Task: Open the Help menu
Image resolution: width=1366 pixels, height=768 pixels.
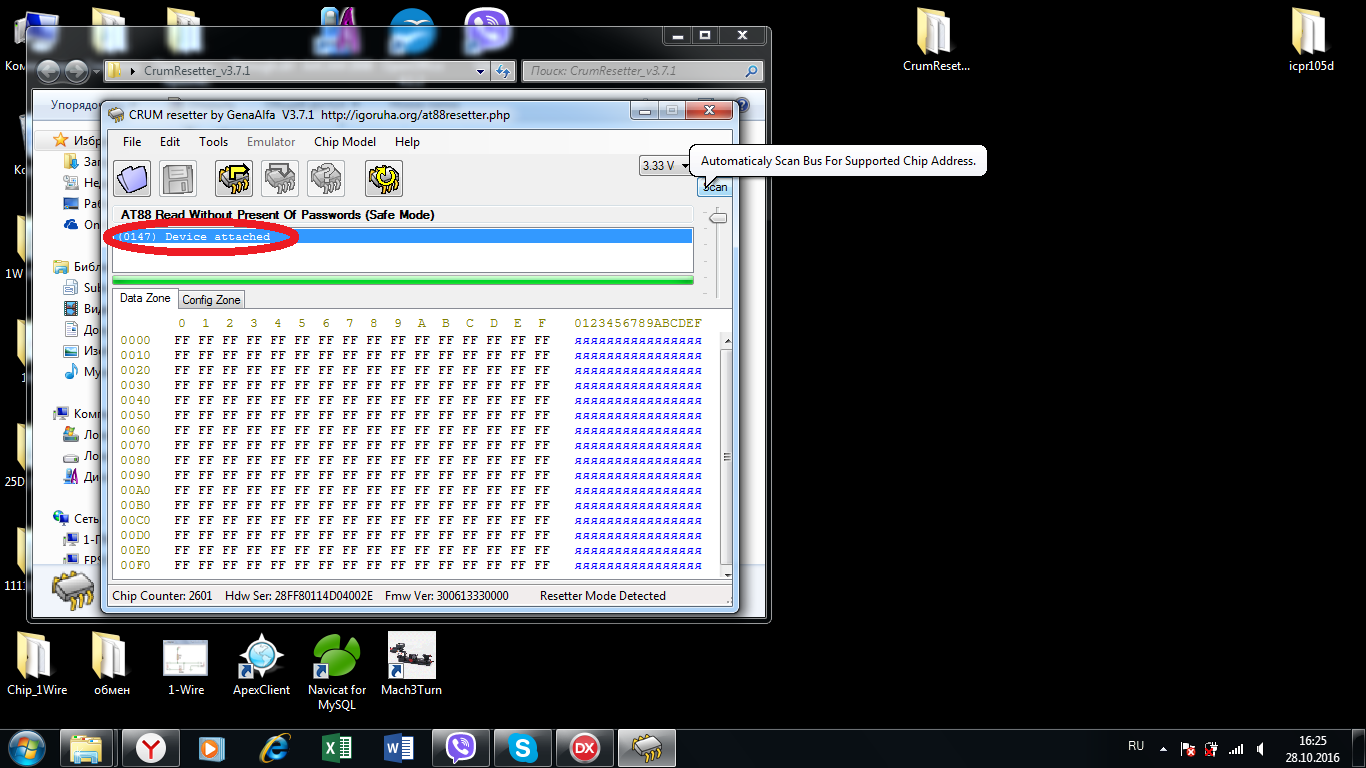Action: (x=407, y=142)
